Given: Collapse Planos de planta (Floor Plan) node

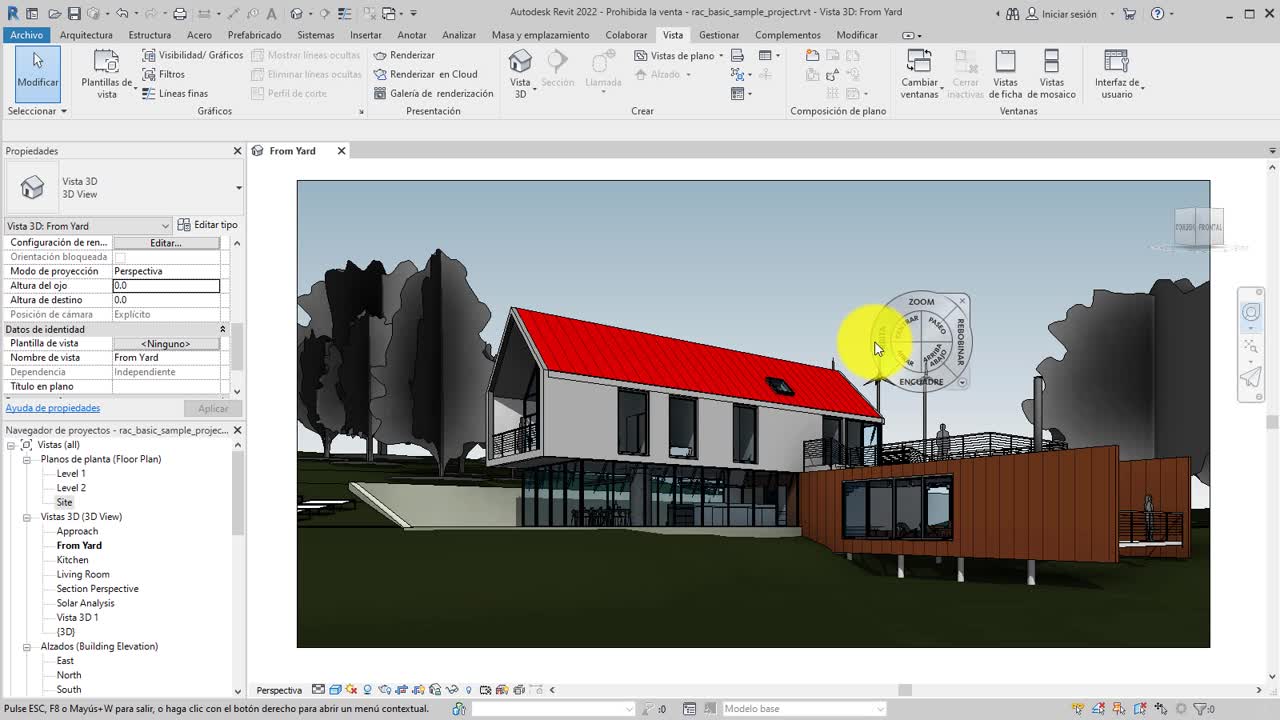Looking at the screenshot, I should point(27,460).
